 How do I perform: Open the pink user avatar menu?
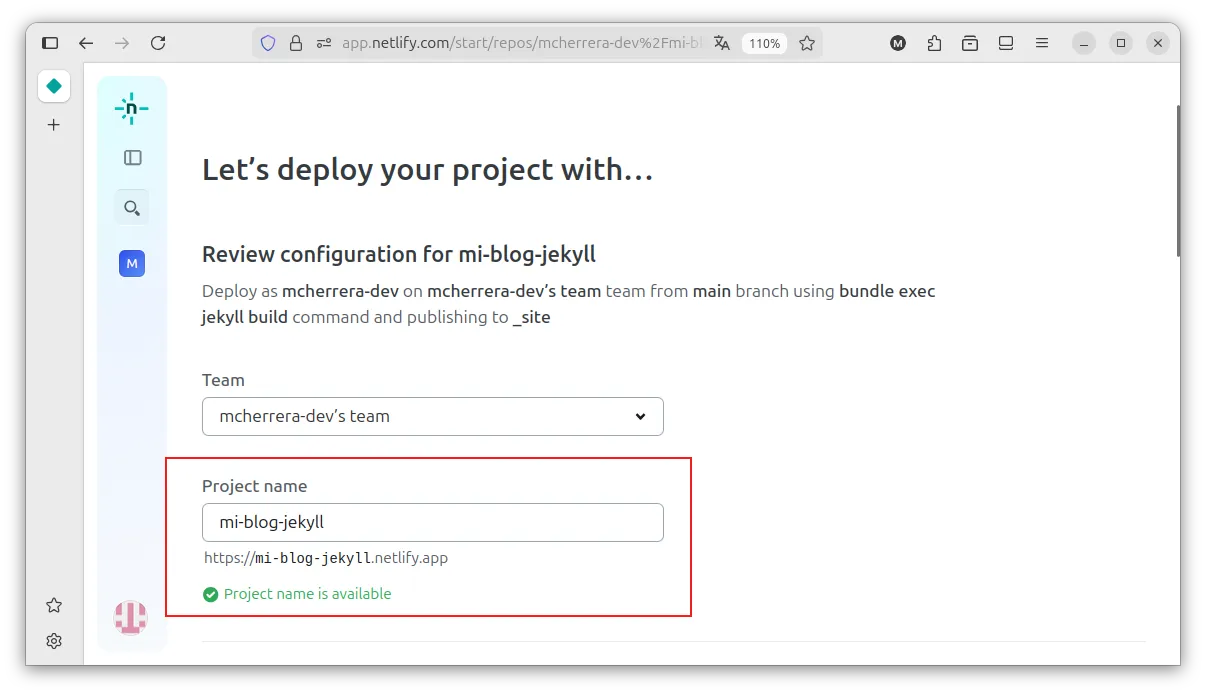(130, 617)
